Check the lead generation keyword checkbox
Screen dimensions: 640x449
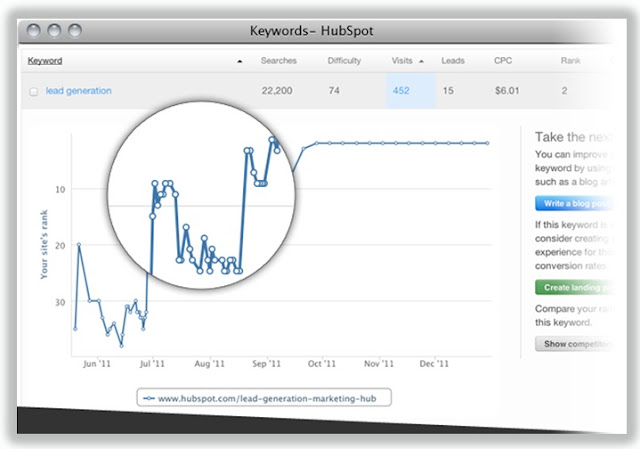pos(33,91)
